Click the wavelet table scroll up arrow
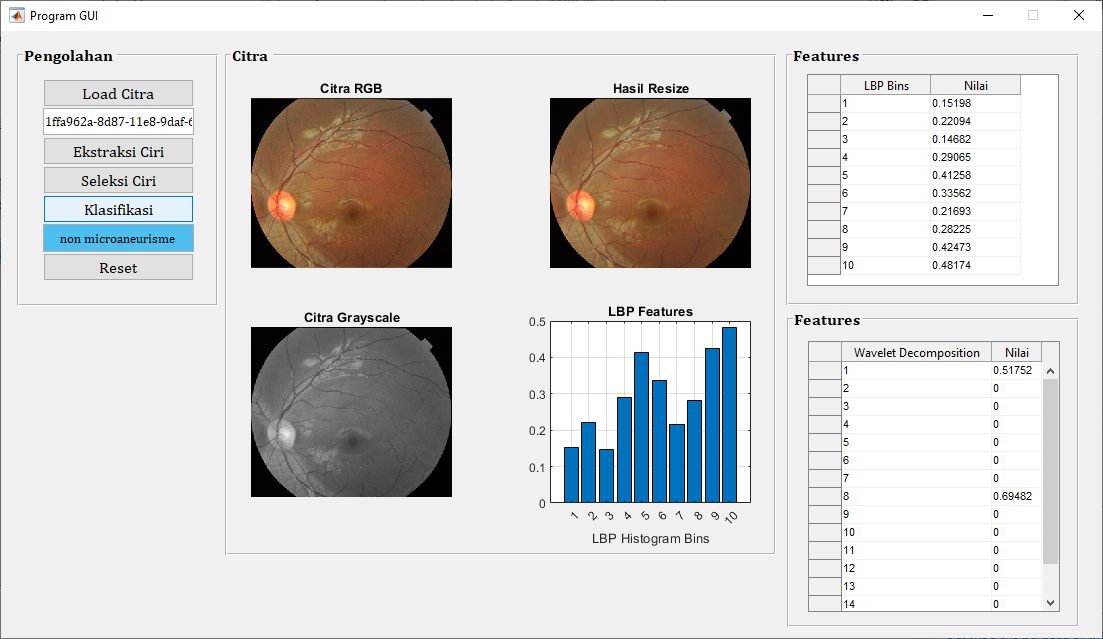 pyautogui.click(x=1050, y=371)
